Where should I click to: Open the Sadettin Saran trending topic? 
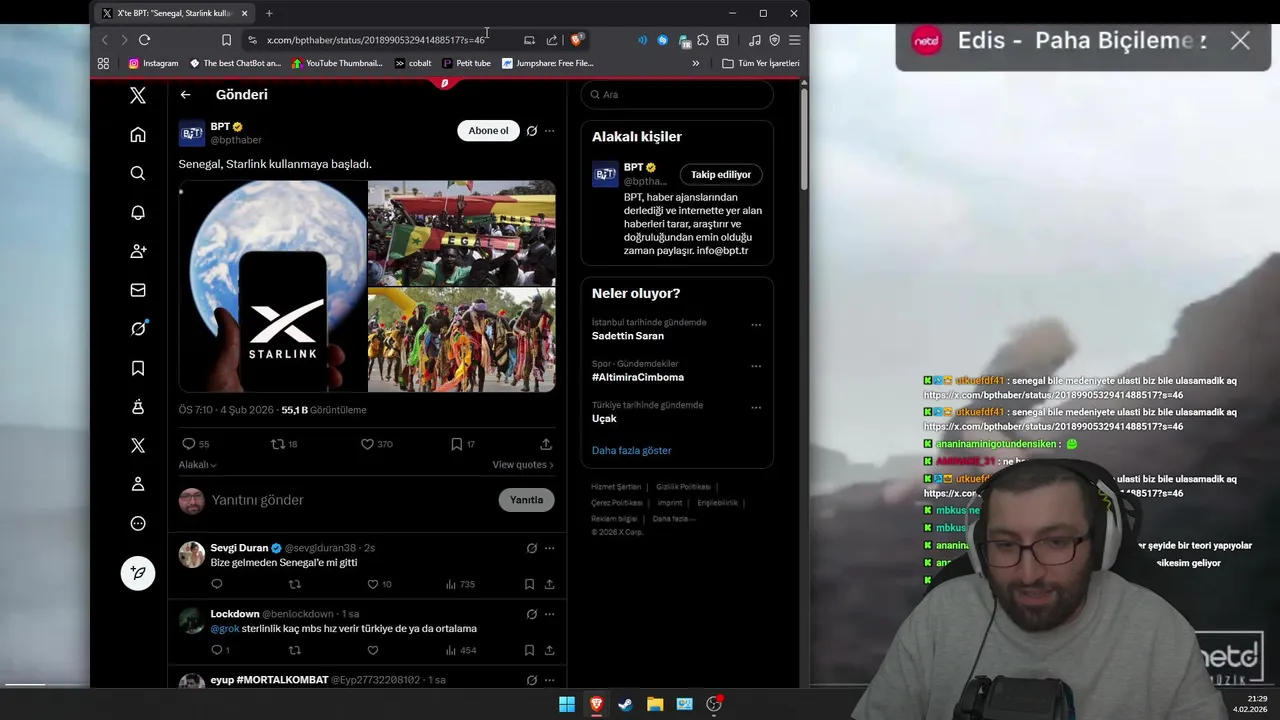coord(628,336)
